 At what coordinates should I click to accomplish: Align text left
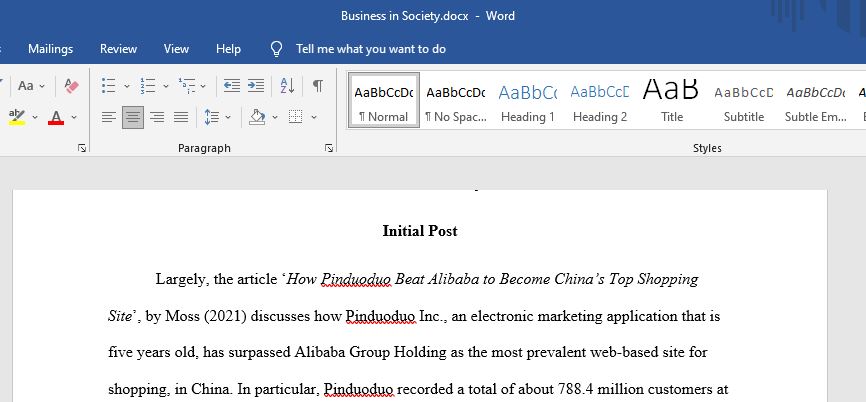pyautogui.click(x=109, y=117)
